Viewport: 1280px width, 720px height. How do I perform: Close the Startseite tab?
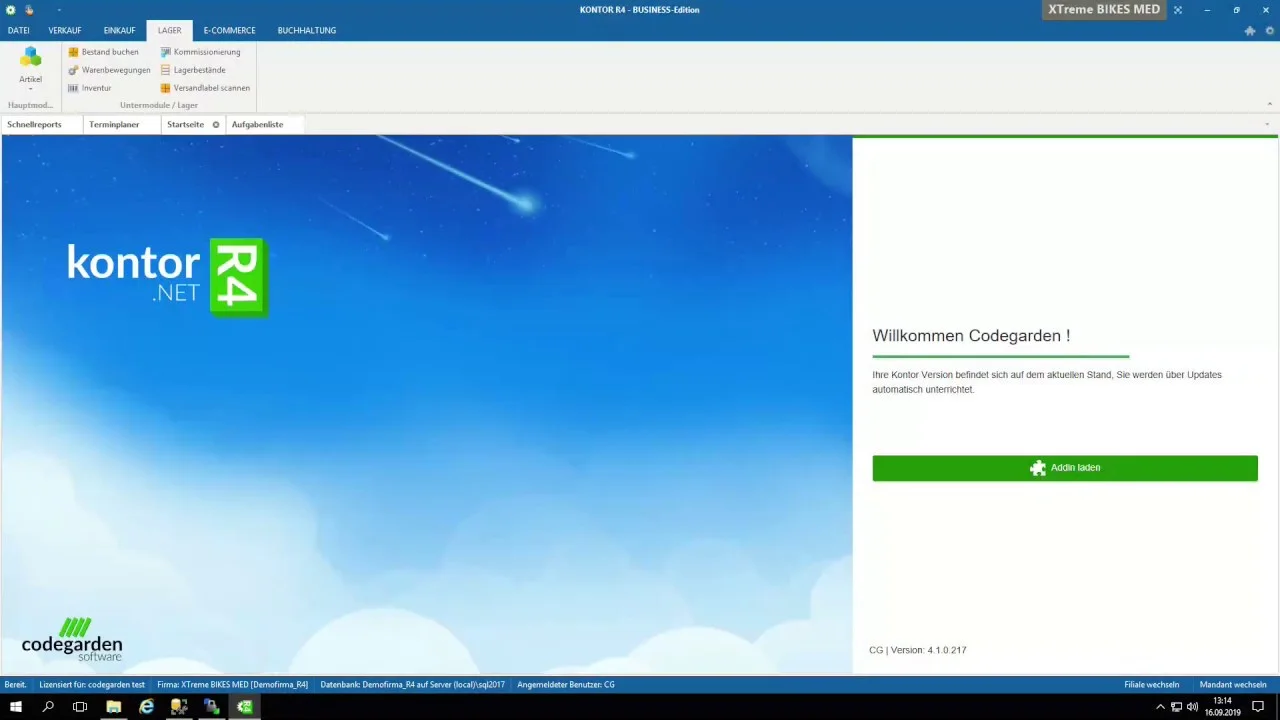coord(215,125)
